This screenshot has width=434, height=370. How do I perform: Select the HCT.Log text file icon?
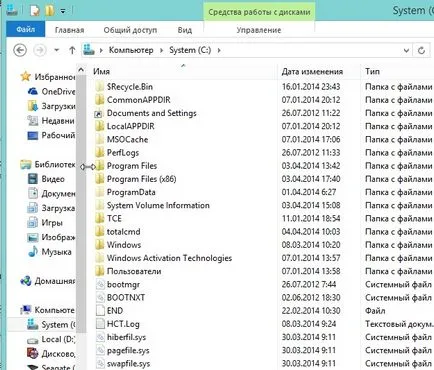coord(100,324)
